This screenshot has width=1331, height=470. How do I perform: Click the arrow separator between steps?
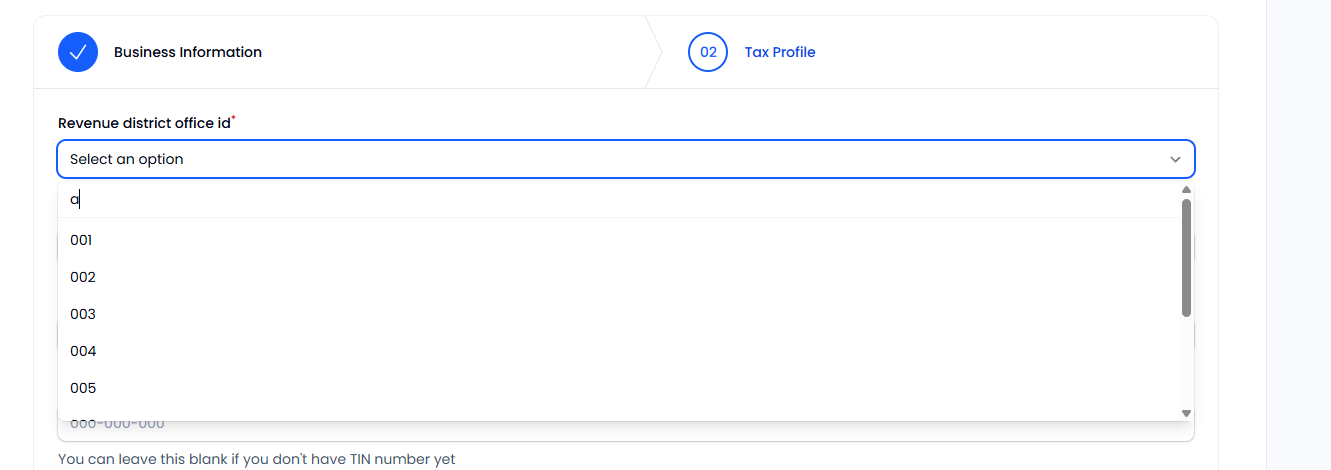653,52
